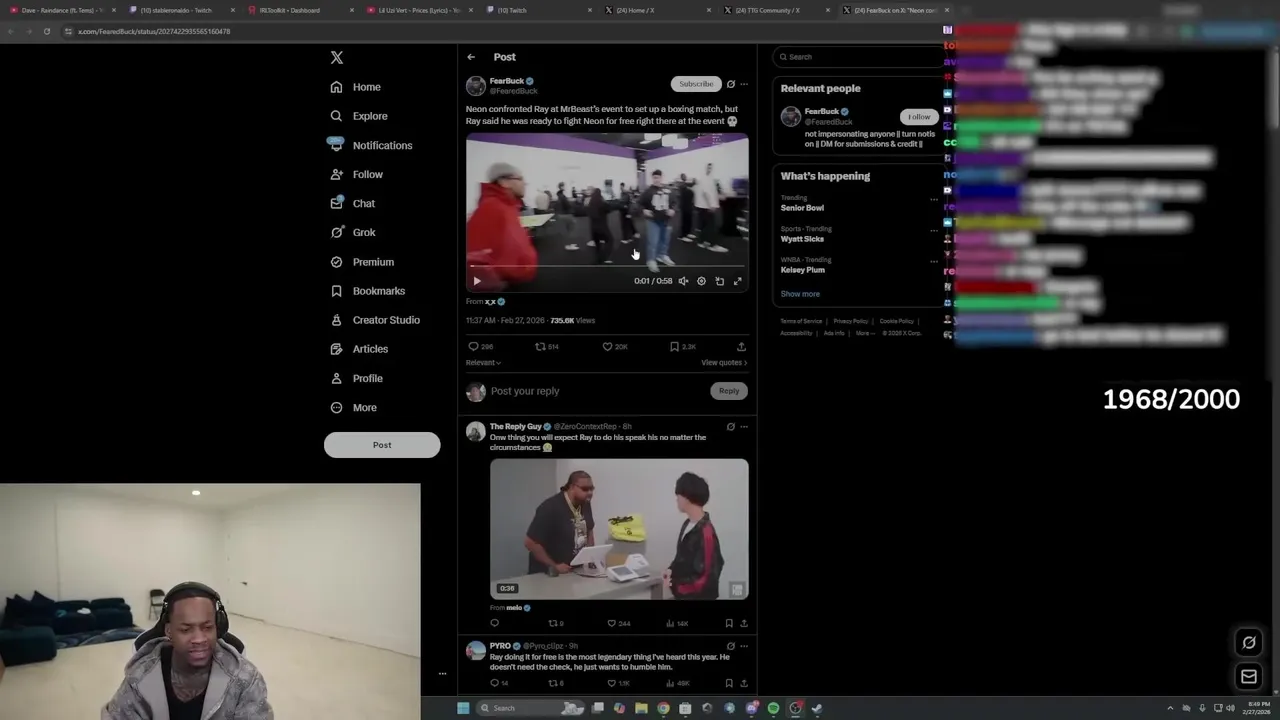This screenshot has width=1280, height=720.
Task: Open Windows Start menu
Action: tap(463, 708)
